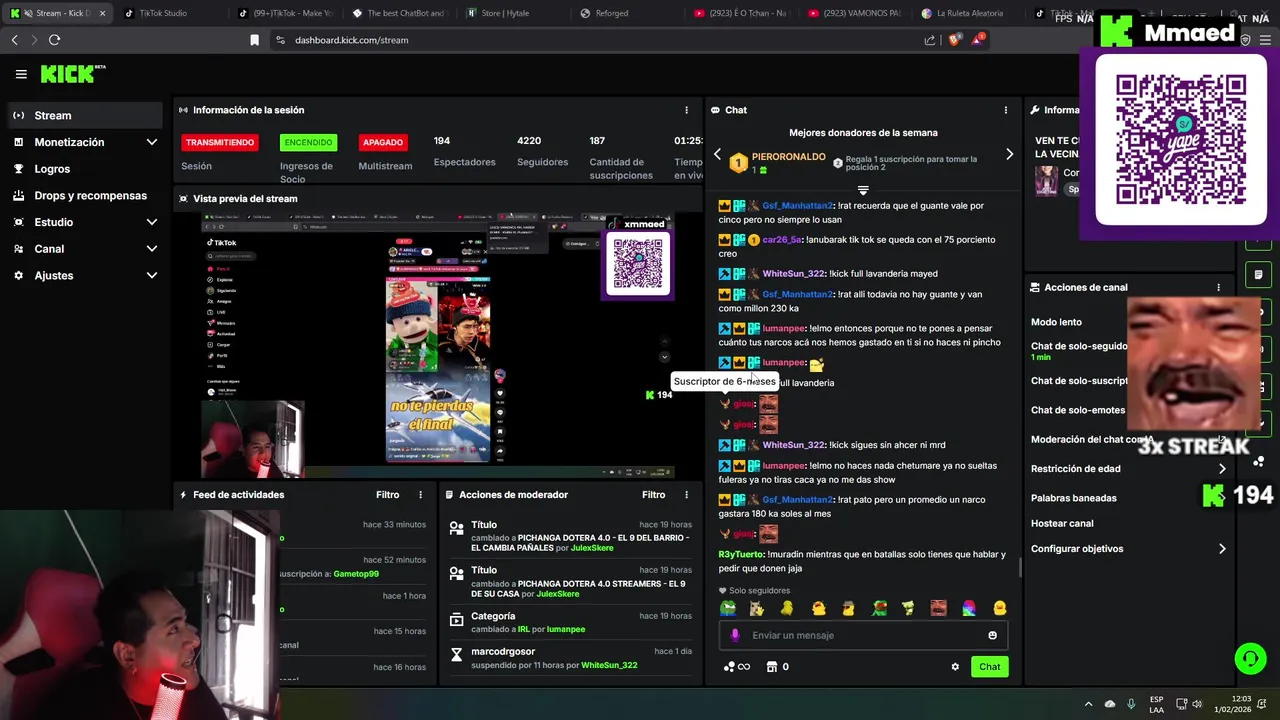
Task: Open options menu of Feed de actividades
Action: tap(420, 495)
